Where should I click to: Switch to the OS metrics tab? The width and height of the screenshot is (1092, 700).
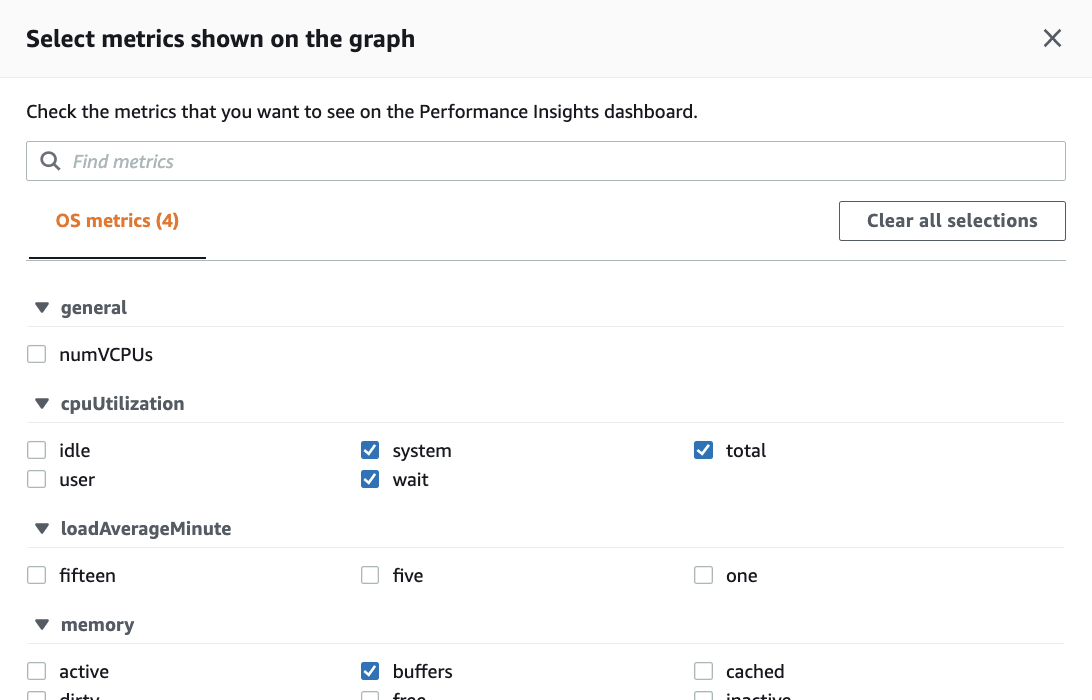pos(116,220)
